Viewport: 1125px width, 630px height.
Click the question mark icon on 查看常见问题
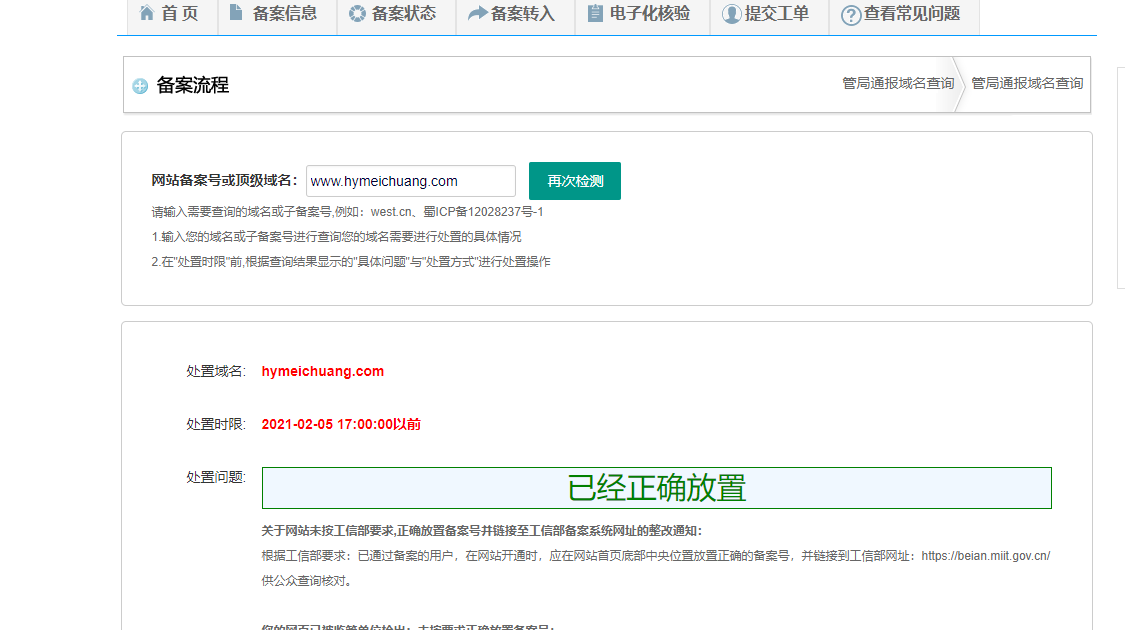coord(849,15)
